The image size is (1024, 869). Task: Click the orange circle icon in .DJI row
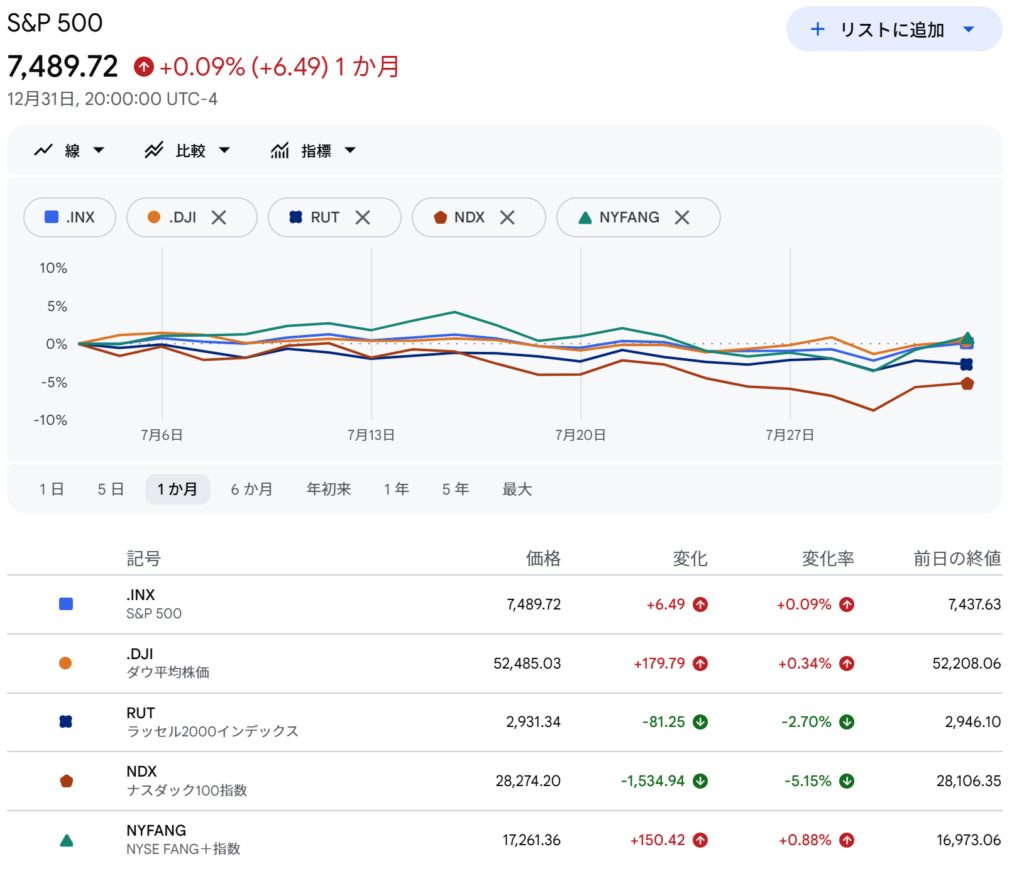[65, 663]
